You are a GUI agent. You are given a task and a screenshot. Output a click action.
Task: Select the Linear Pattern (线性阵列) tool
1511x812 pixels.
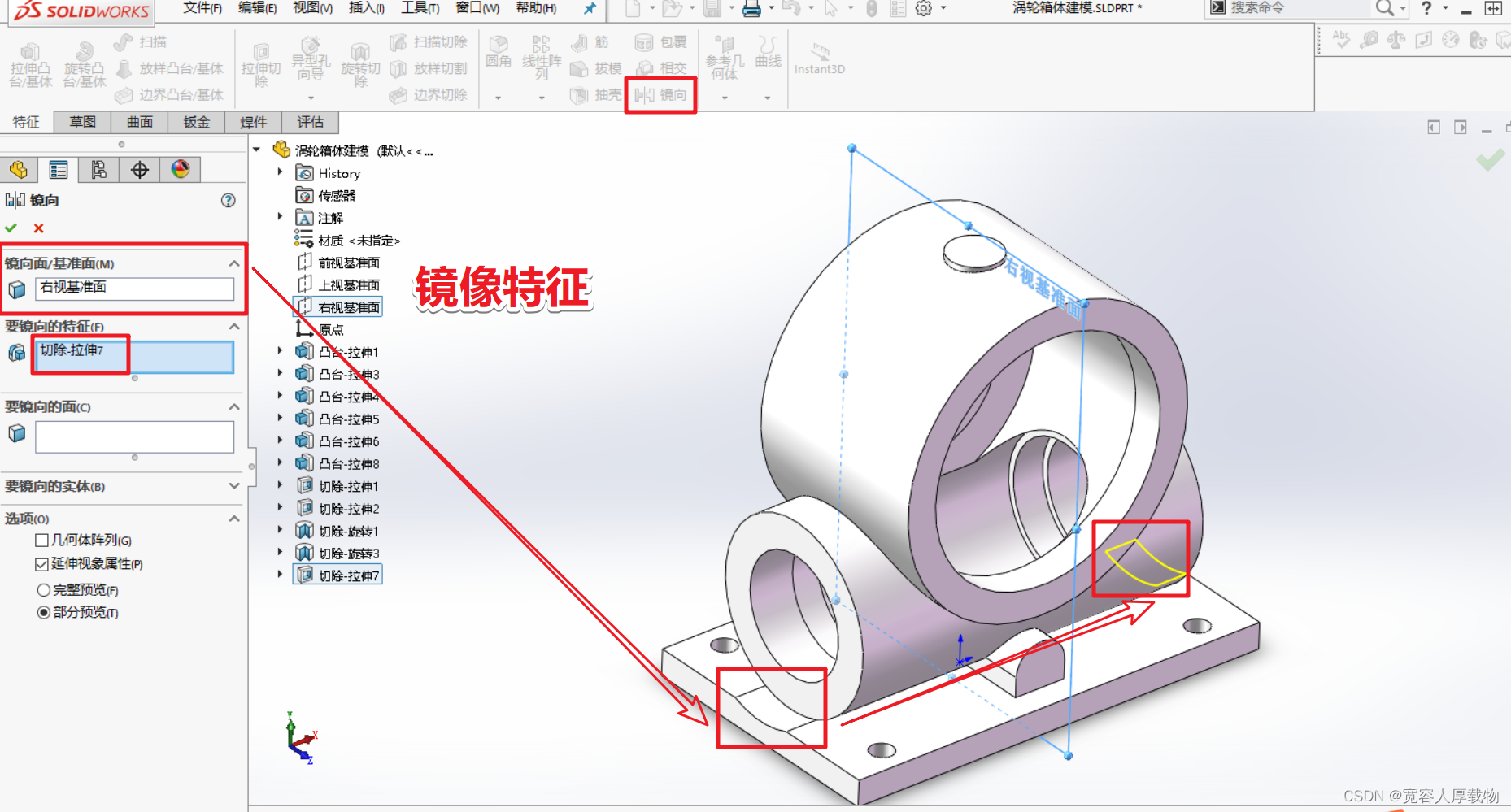click(542, 59)
